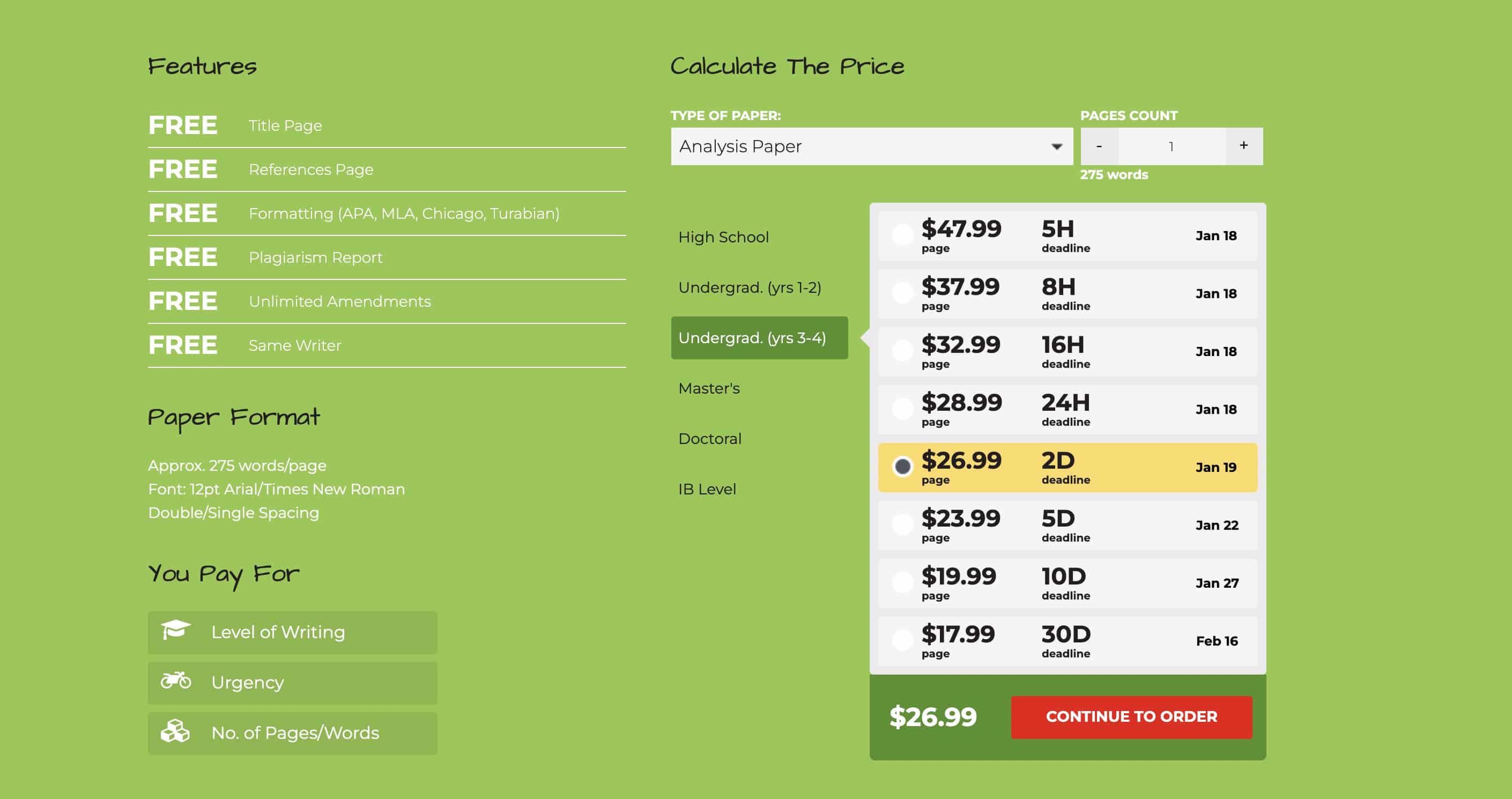The image size is (1512, 799).
Task: Select the $47.99 5H deadline option
Action: [x=902, y=235]
